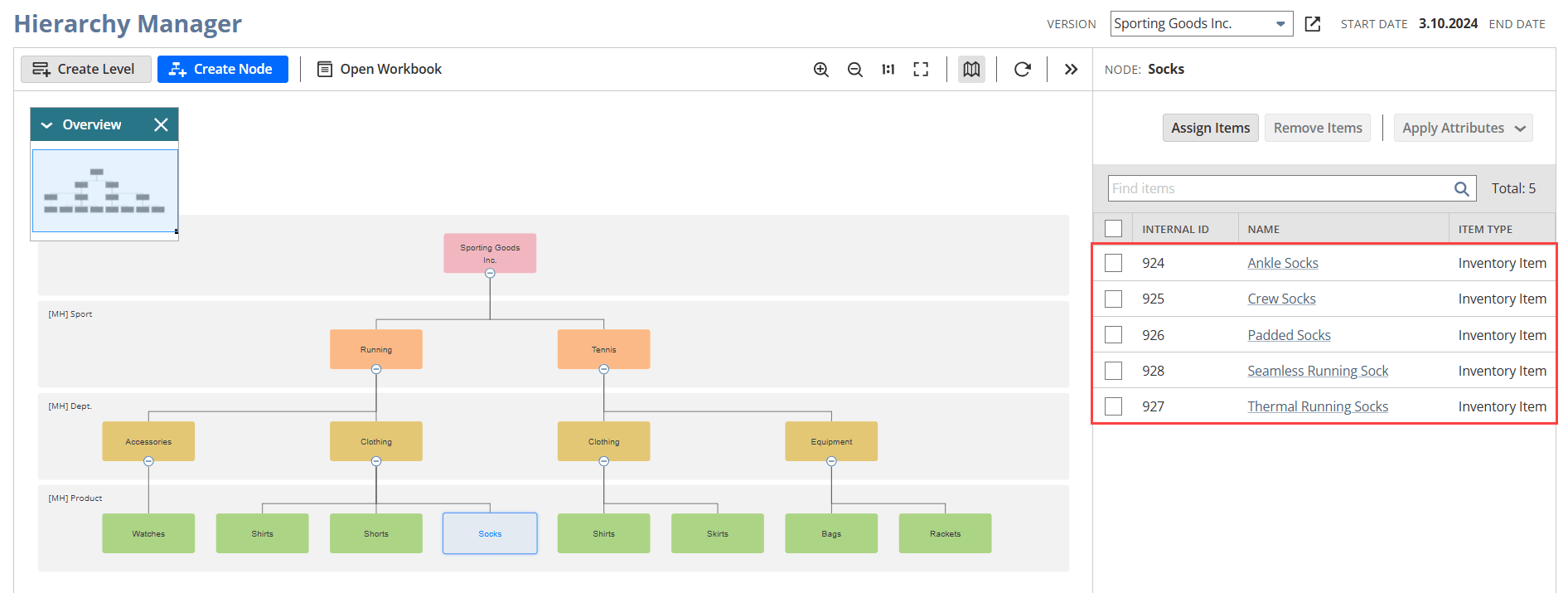Click Create Level button
The image size is (1568, 593).
86,70
